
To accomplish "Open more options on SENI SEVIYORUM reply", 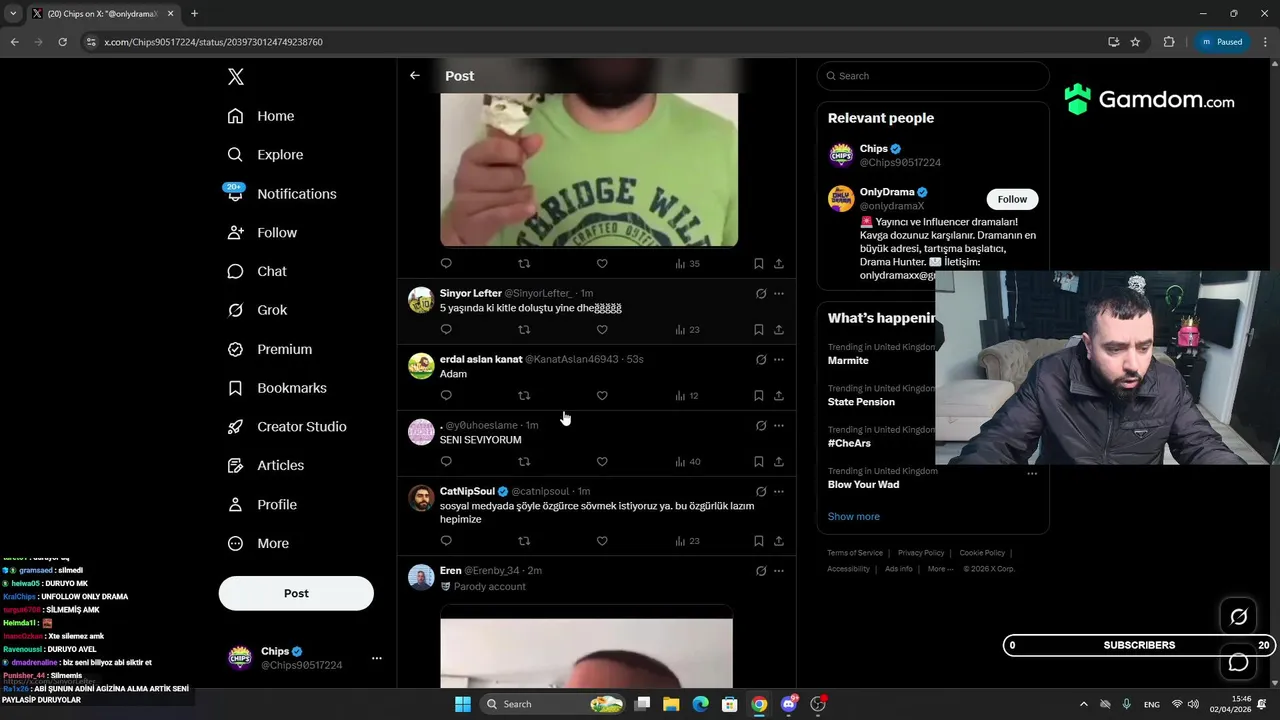I will pos(779,426).
